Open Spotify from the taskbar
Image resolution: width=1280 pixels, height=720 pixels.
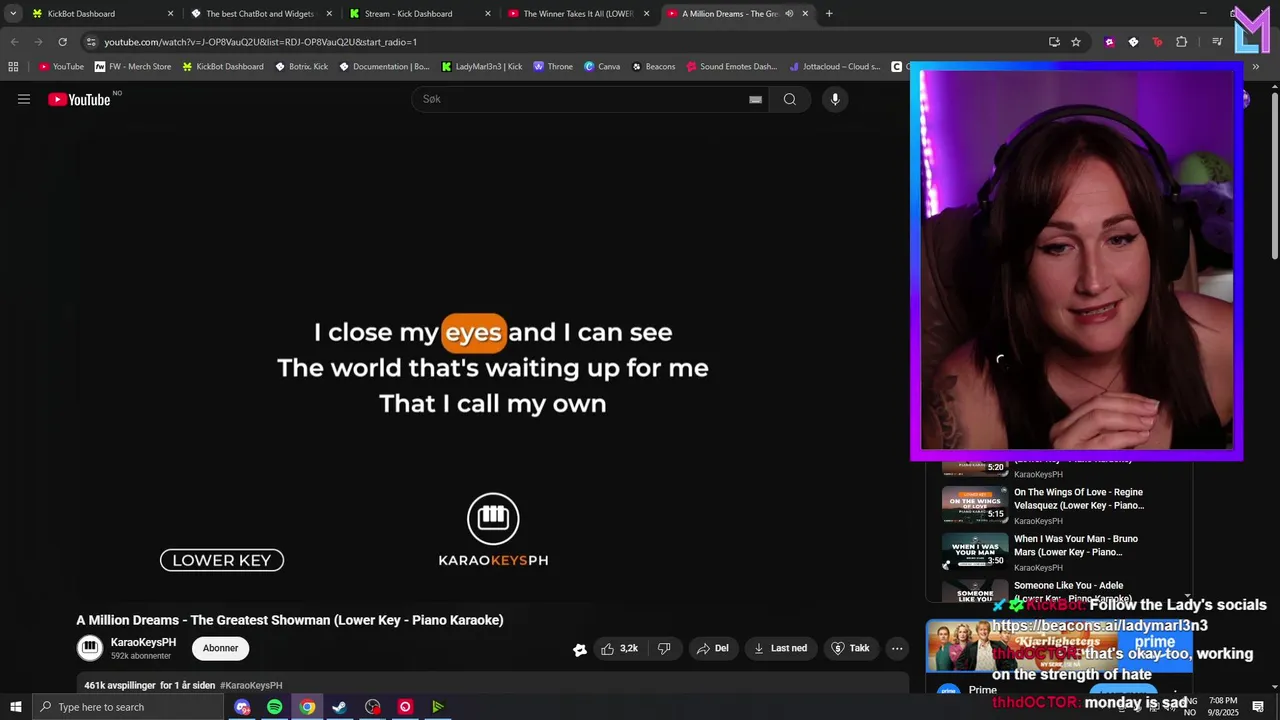[274, 707]
